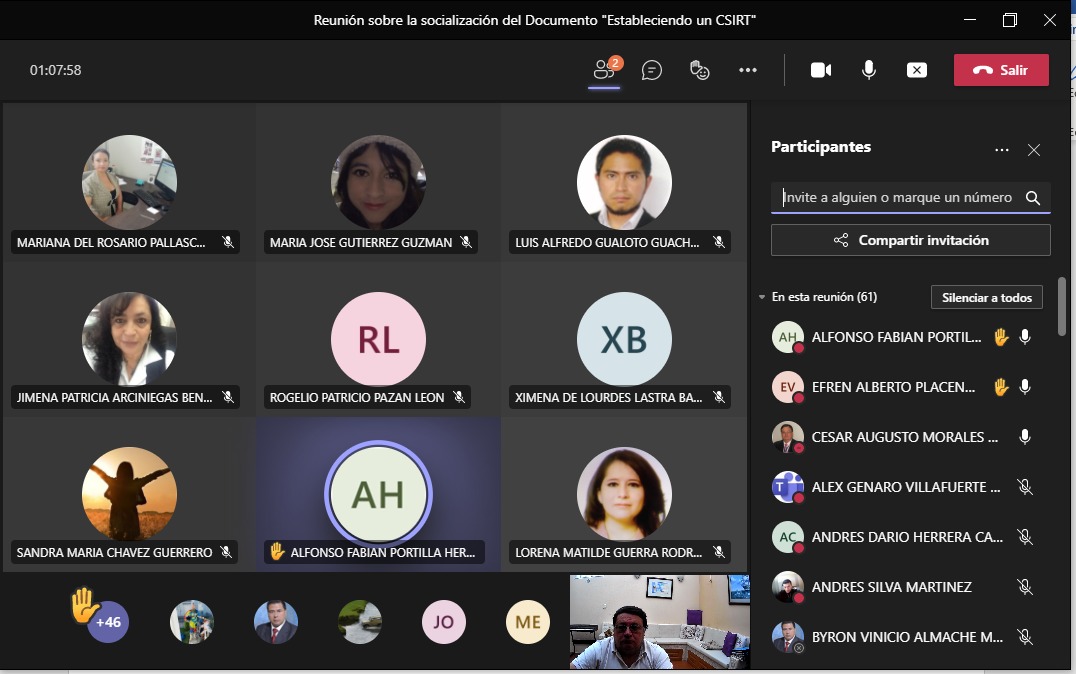Click the stop sharing screen icon

(917, 70)
